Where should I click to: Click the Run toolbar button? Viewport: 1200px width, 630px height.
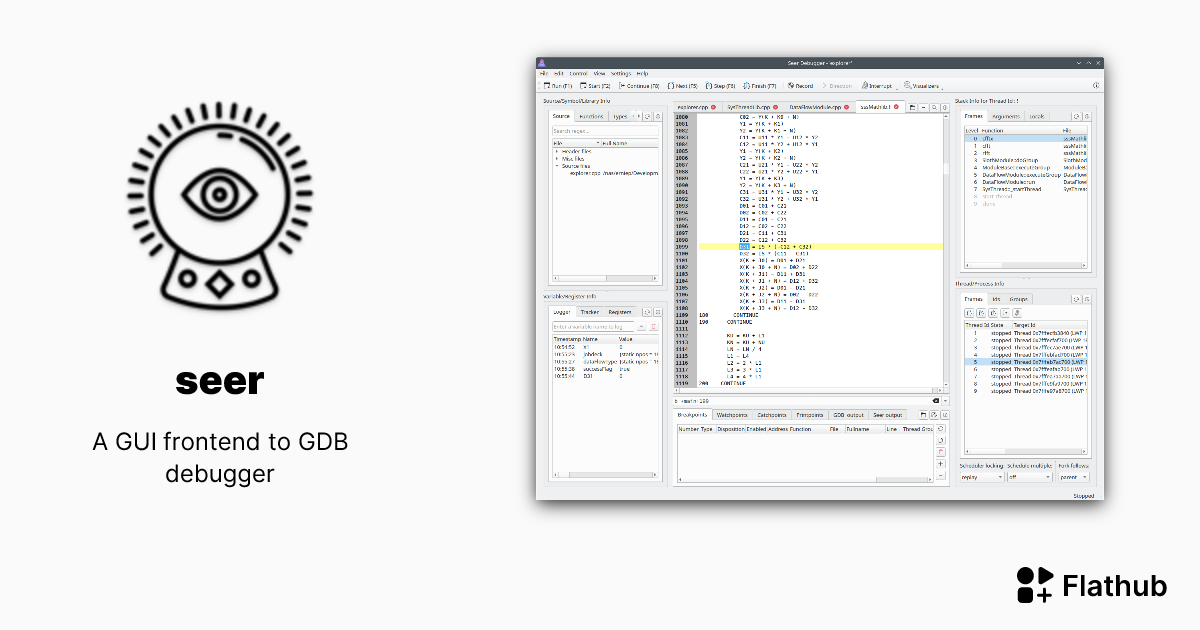556,86
